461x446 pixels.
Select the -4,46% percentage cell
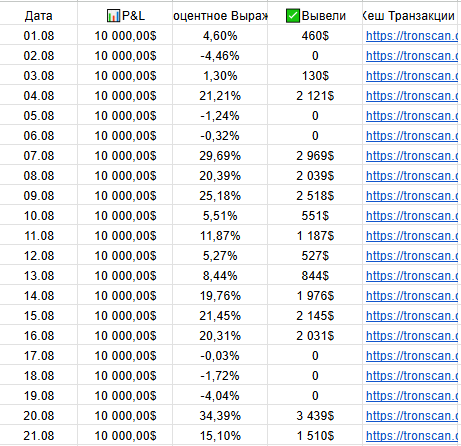220,56
